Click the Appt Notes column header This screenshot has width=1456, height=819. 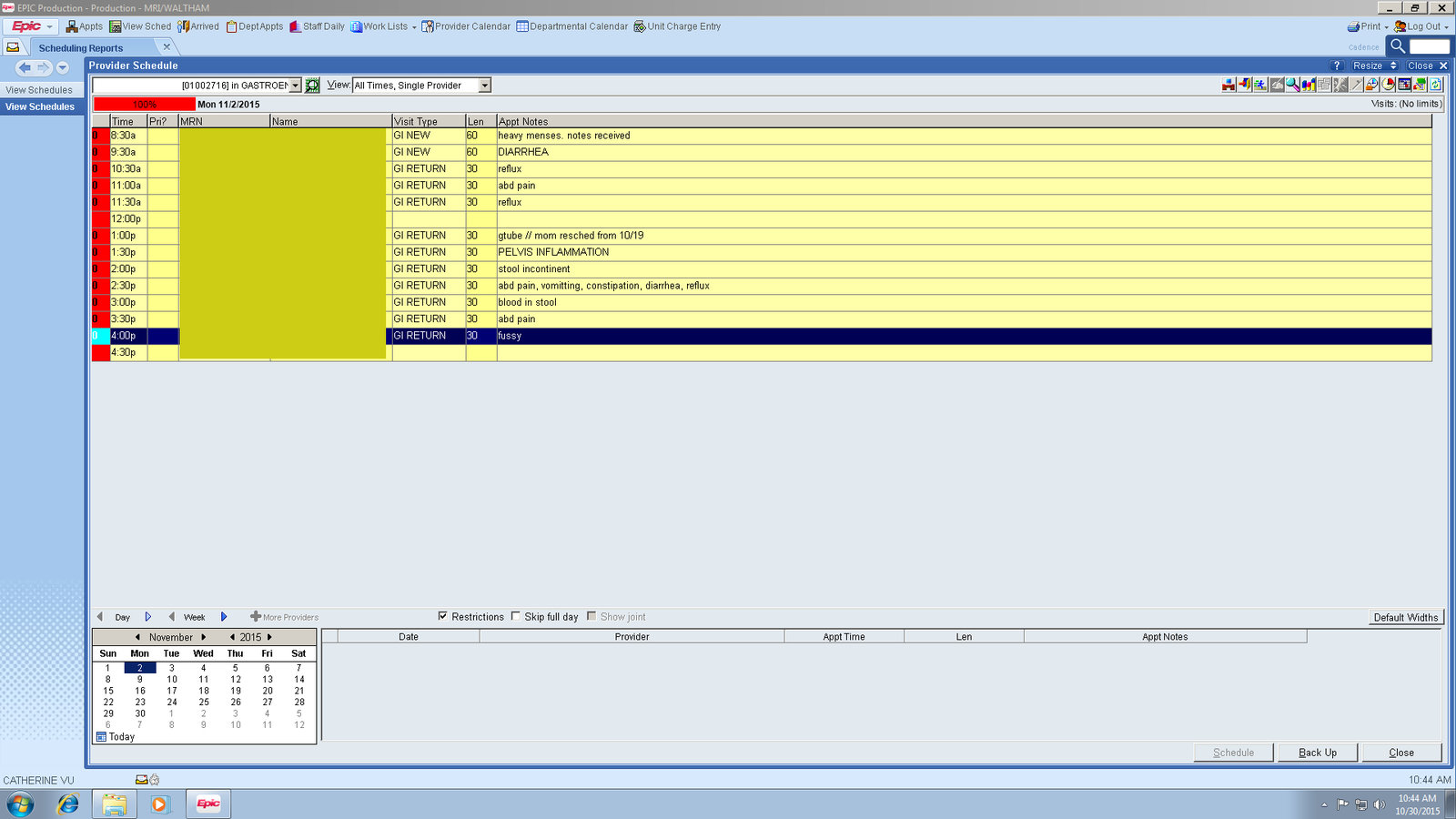point(964,121)
